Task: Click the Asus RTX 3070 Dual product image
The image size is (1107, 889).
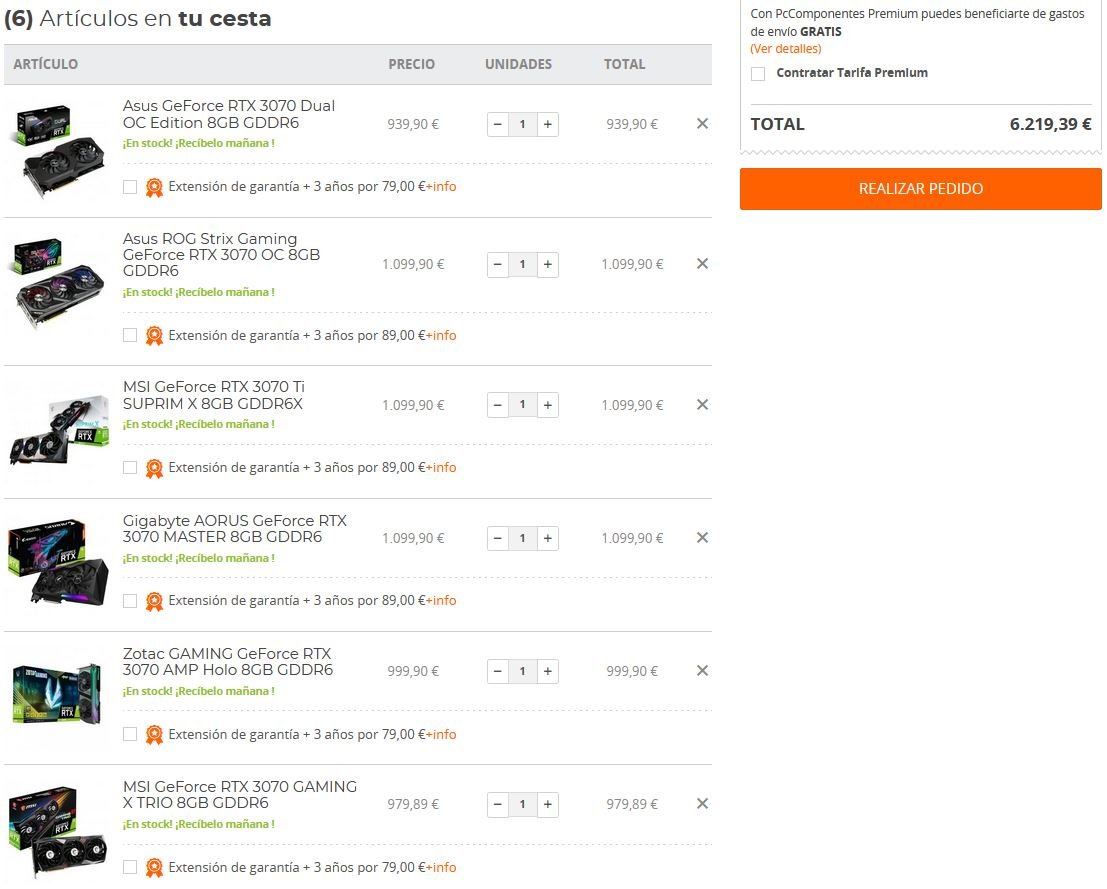Action: (59, 152)
